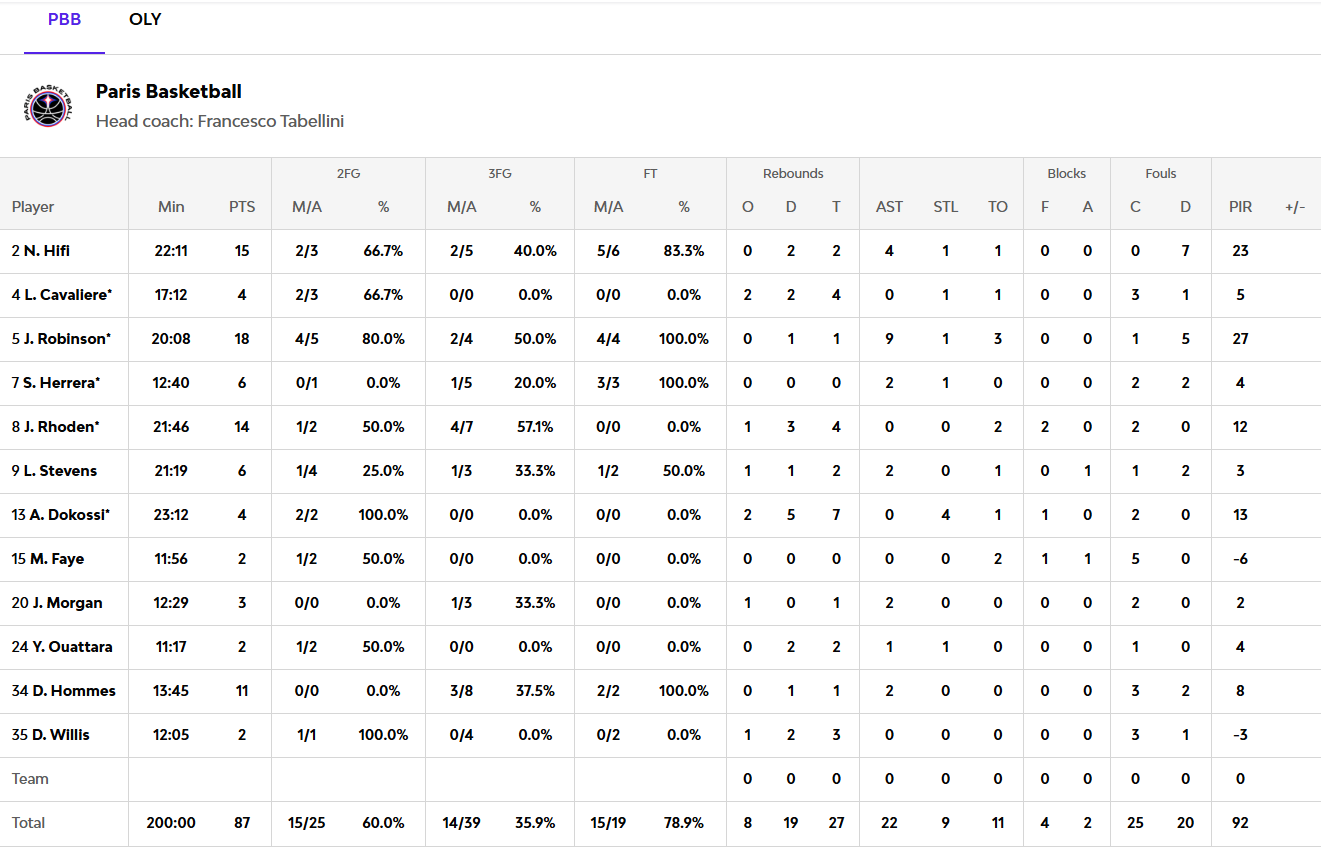The image size is (1321, 849).
Task: Click player name A. Dokossi
Action: coord(69,515)
